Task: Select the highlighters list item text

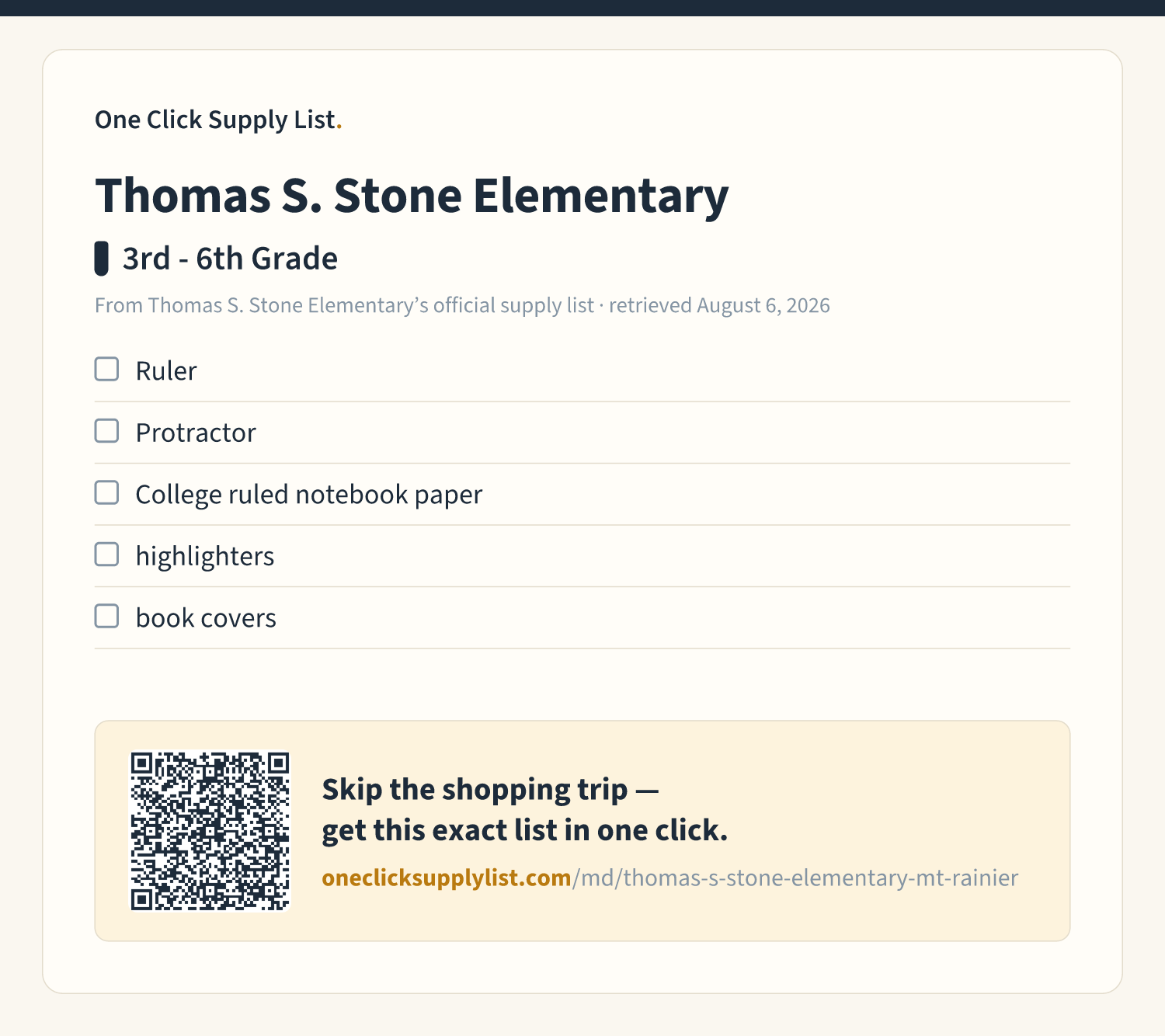Action: point(205,556)
